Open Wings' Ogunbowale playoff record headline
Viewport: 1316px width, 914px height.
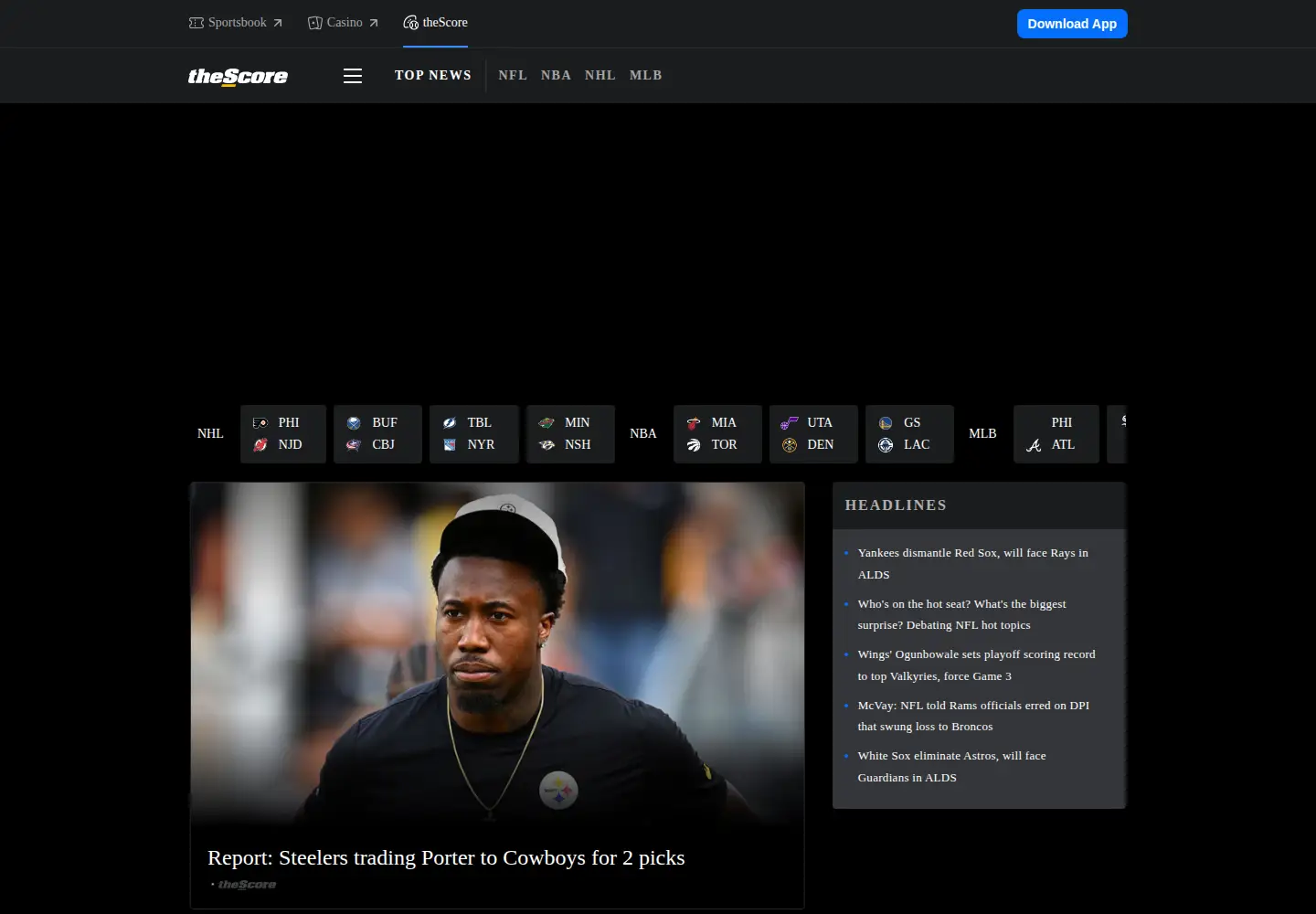click(x=976, y=665)
